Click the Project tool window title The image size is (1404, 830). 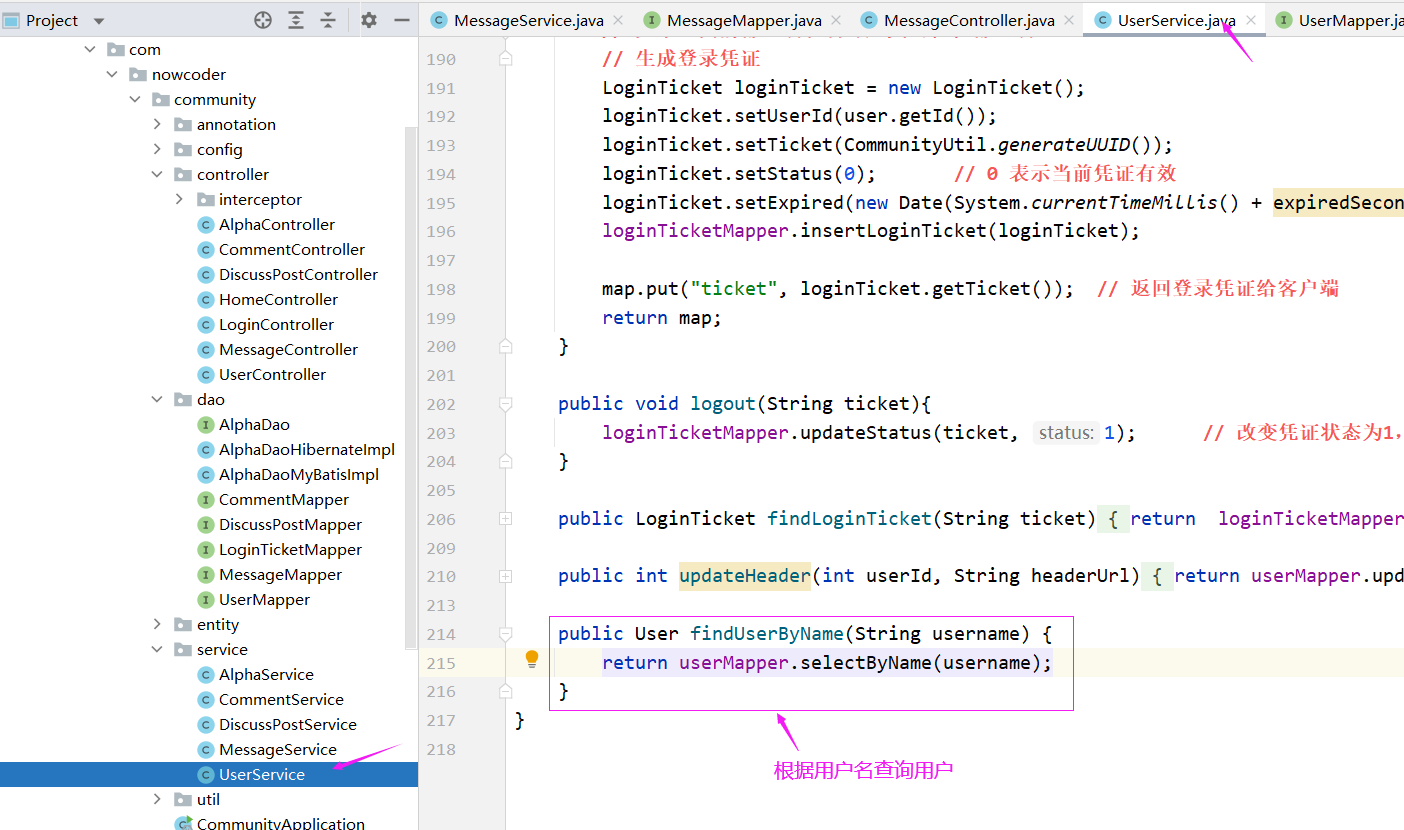coord(52,20)
